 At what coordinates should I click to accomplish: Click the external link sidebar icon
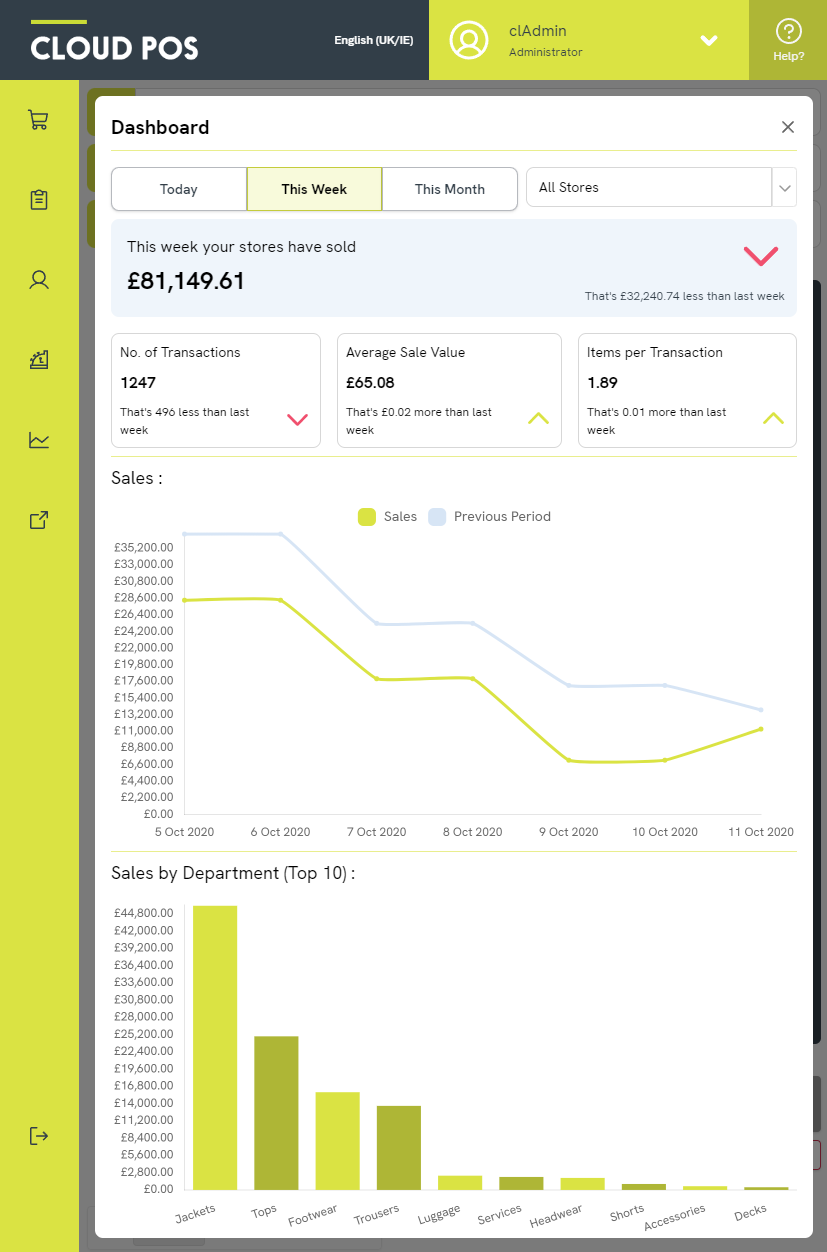coord(39,520)
